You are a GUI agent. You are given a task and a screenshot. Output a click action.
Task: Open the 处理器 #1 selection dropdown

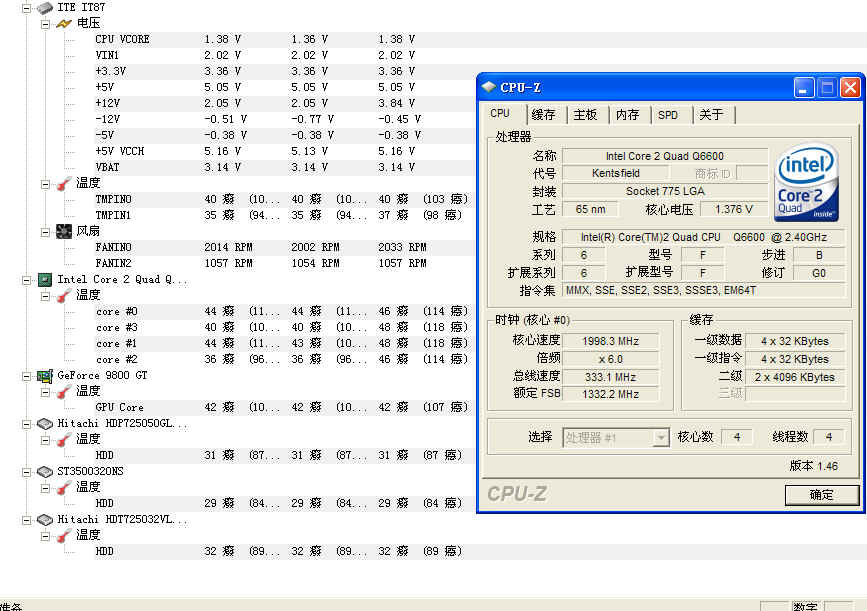click(x=660, y=438)
